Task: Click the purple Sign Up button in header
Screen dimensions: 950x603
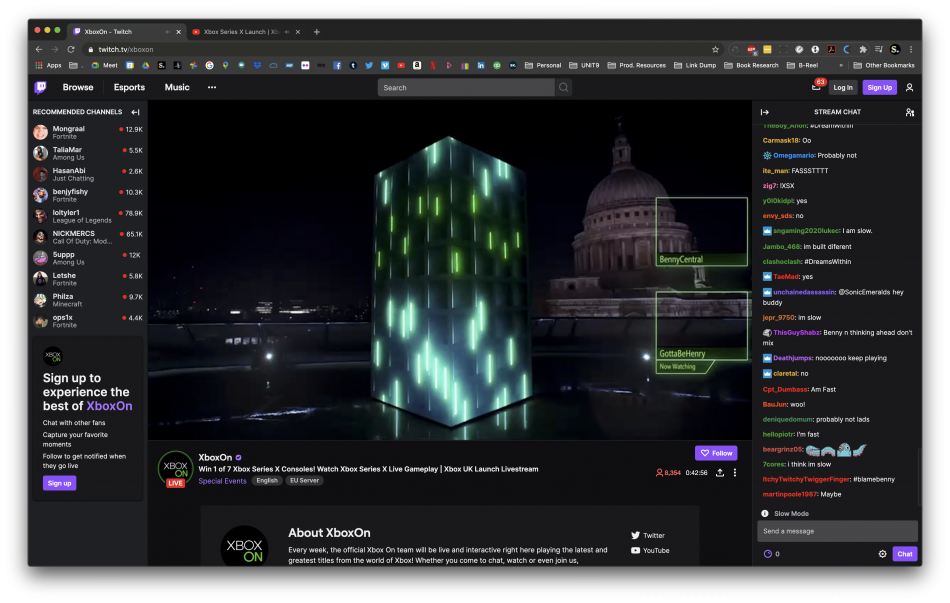Action: pyautogui.click(x=879, y=87)
